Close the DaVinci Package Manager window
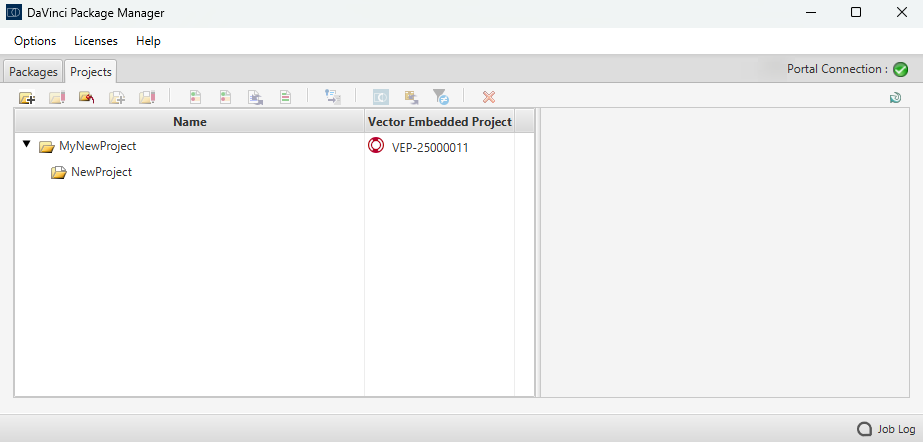Screen dimensions: 923x442 (901, 12)
